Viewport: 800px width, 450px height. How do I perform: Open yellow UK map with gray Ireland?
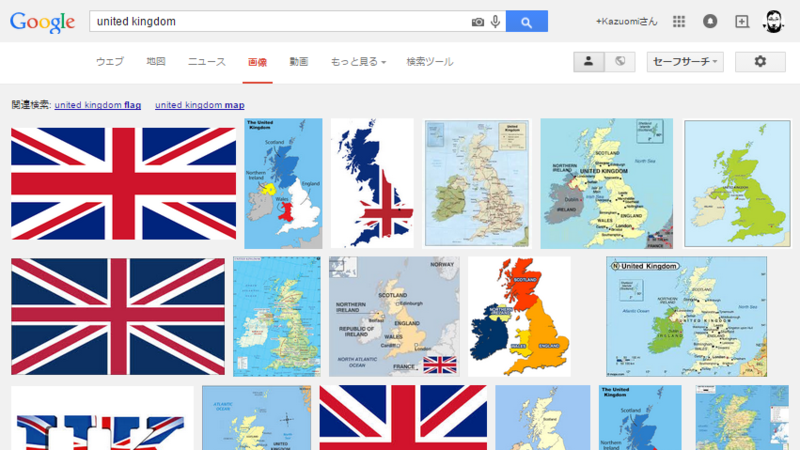pos(607,184)
